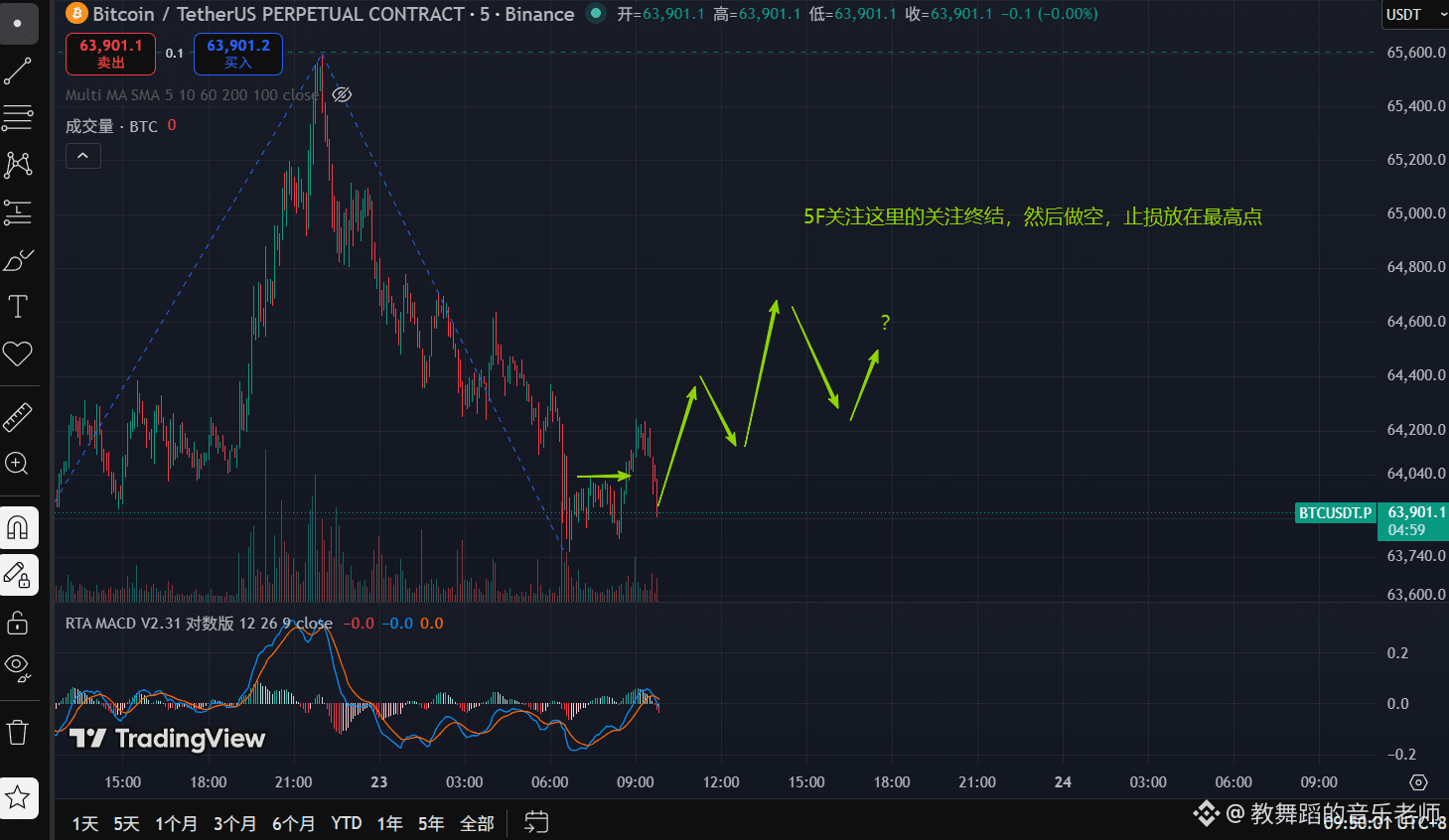Image resolution: width=1449 pixels, height=840 pixels.
Task: Click the Bitcoin orange coin icon
Action: (76, 13)
